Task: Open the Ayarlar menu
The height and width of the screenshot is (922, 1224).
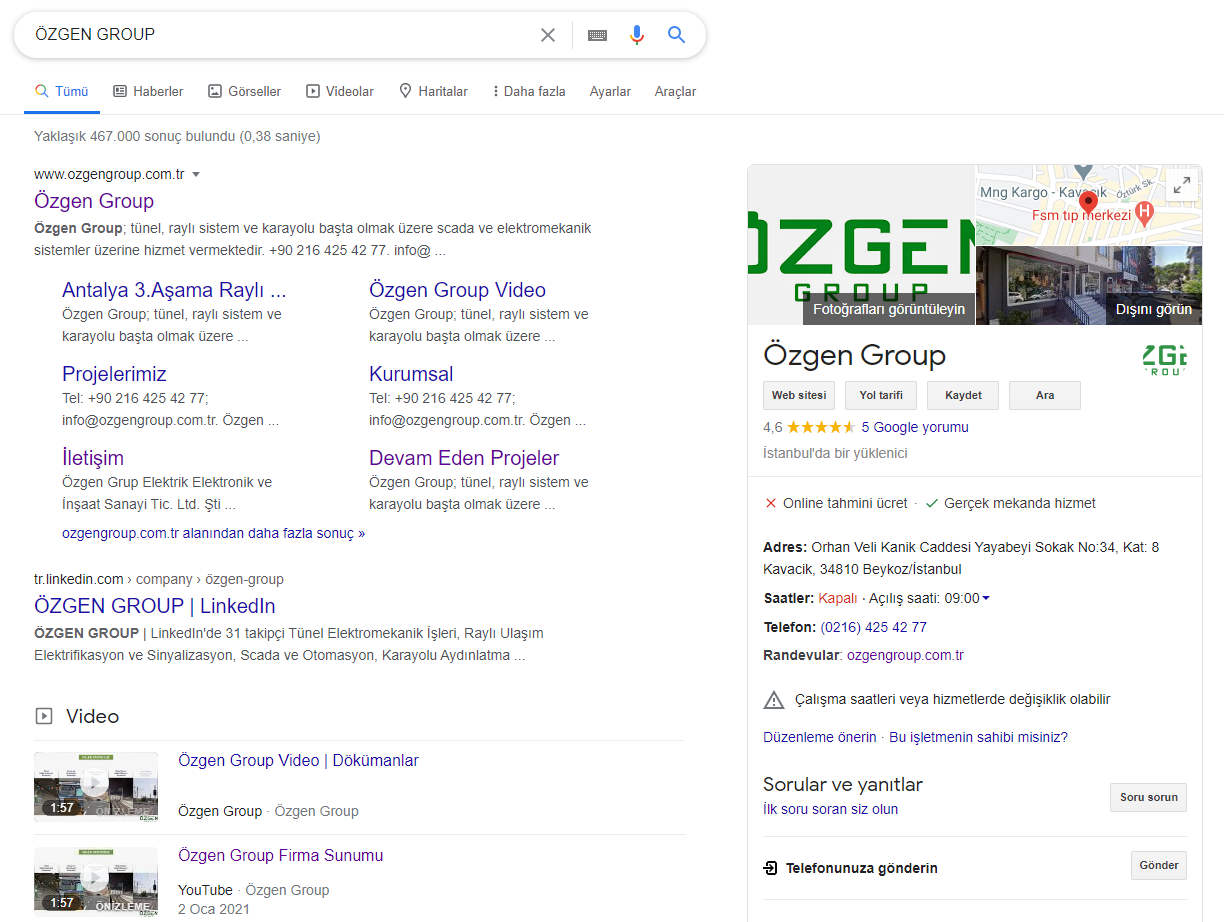Action: 610,91
